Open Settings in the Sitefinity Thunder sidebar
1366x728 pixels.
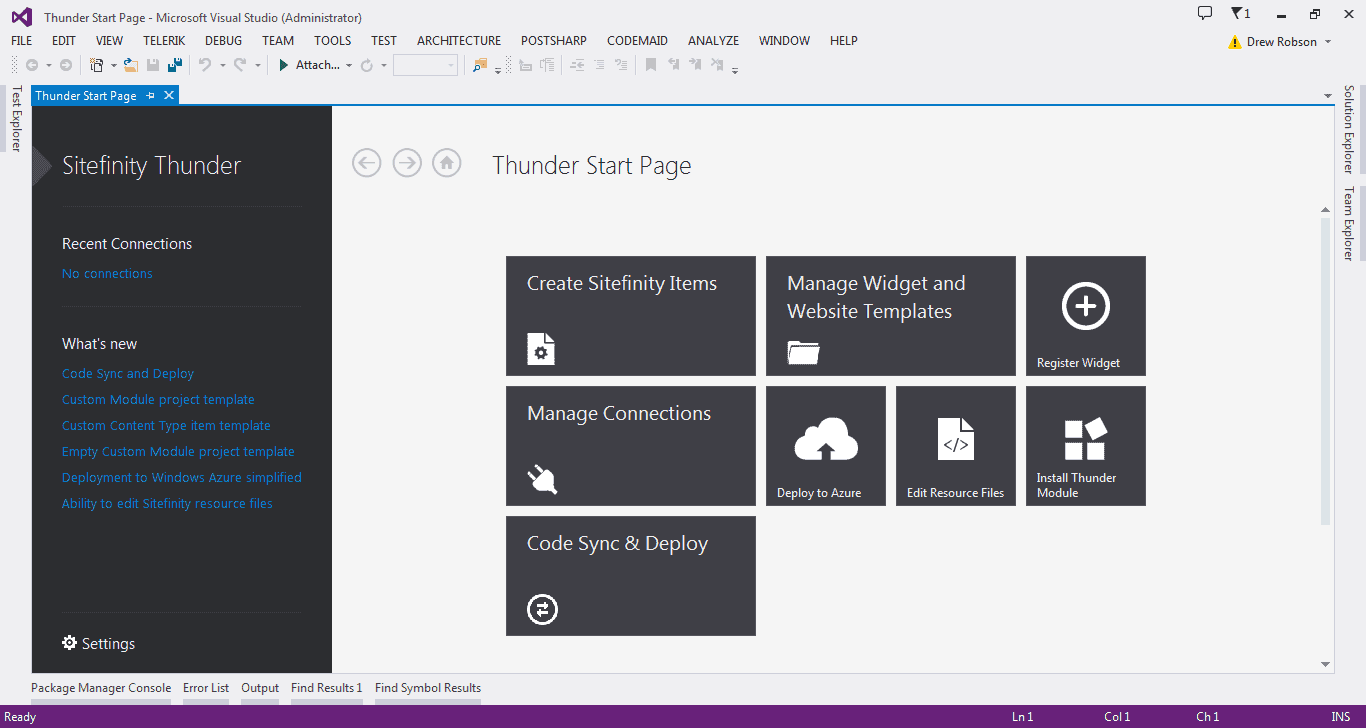pos(98,644)
